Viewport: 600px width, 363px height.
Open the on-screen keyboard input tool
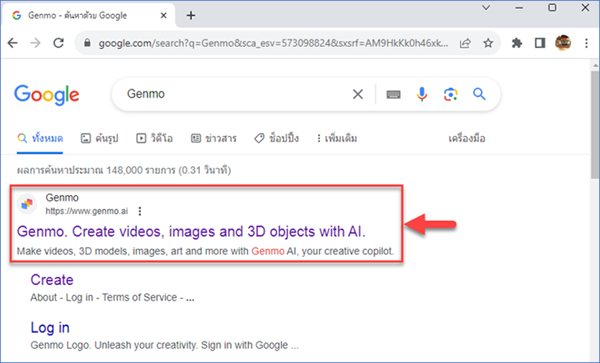pos(393,94)
